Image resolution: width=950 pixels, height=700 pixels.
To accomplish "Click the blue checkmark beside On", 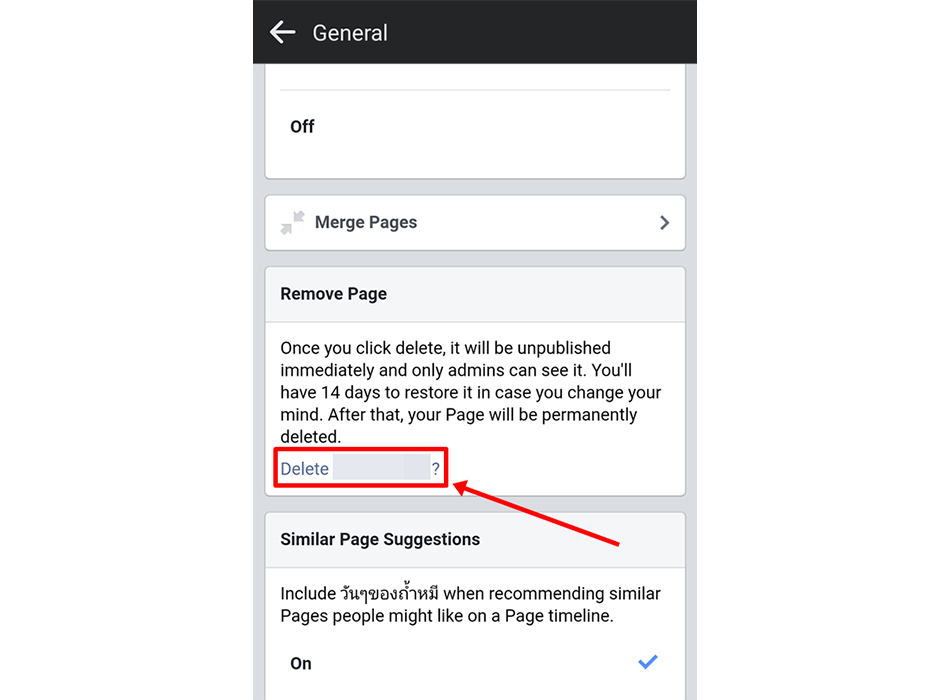I will [x=648, y=662].
